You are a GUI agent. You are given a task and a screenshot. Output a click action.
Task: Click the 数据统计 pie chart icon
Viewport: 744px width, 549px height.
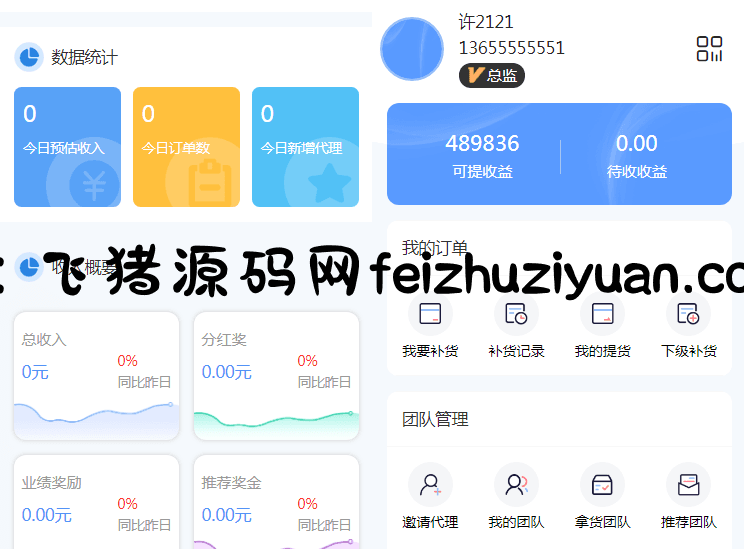pos(29,57)
